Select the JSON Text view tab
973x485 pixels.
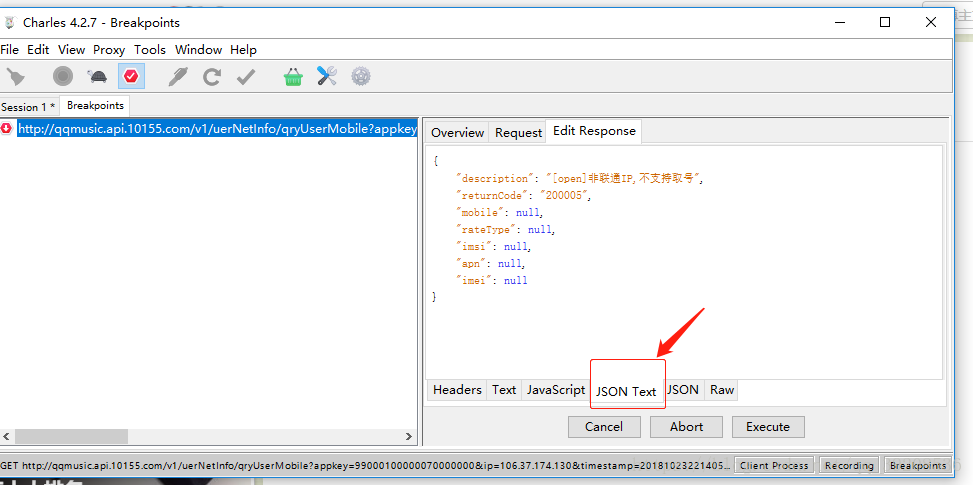[626, 391]
